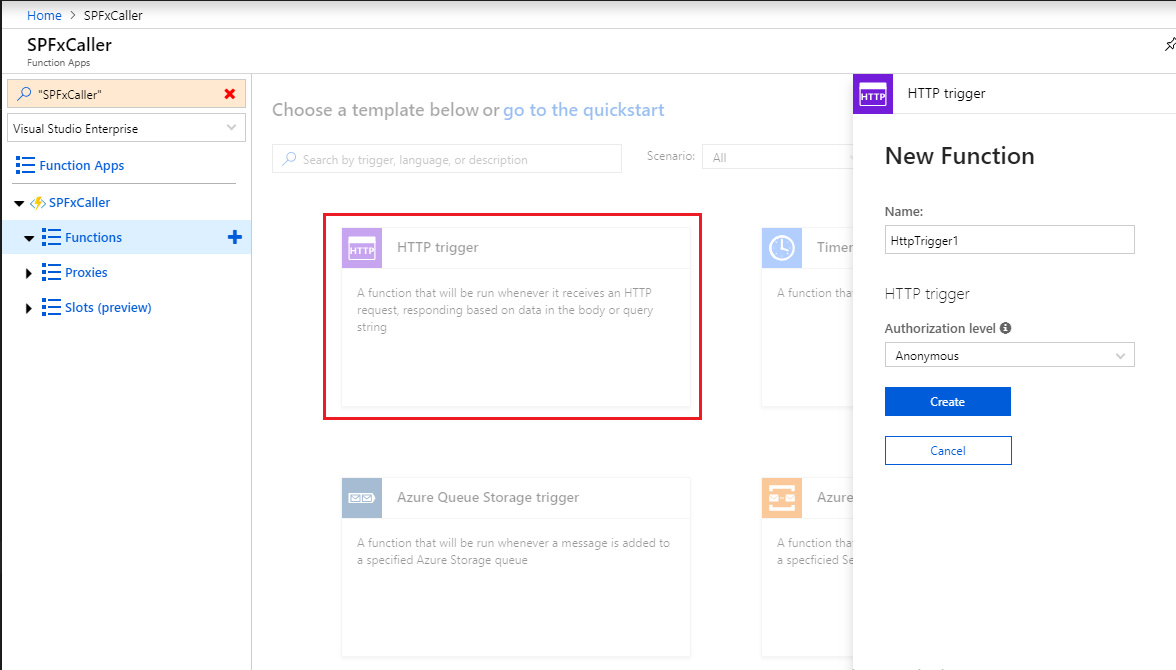Click the function Name input field

(x=1009, y=240)
